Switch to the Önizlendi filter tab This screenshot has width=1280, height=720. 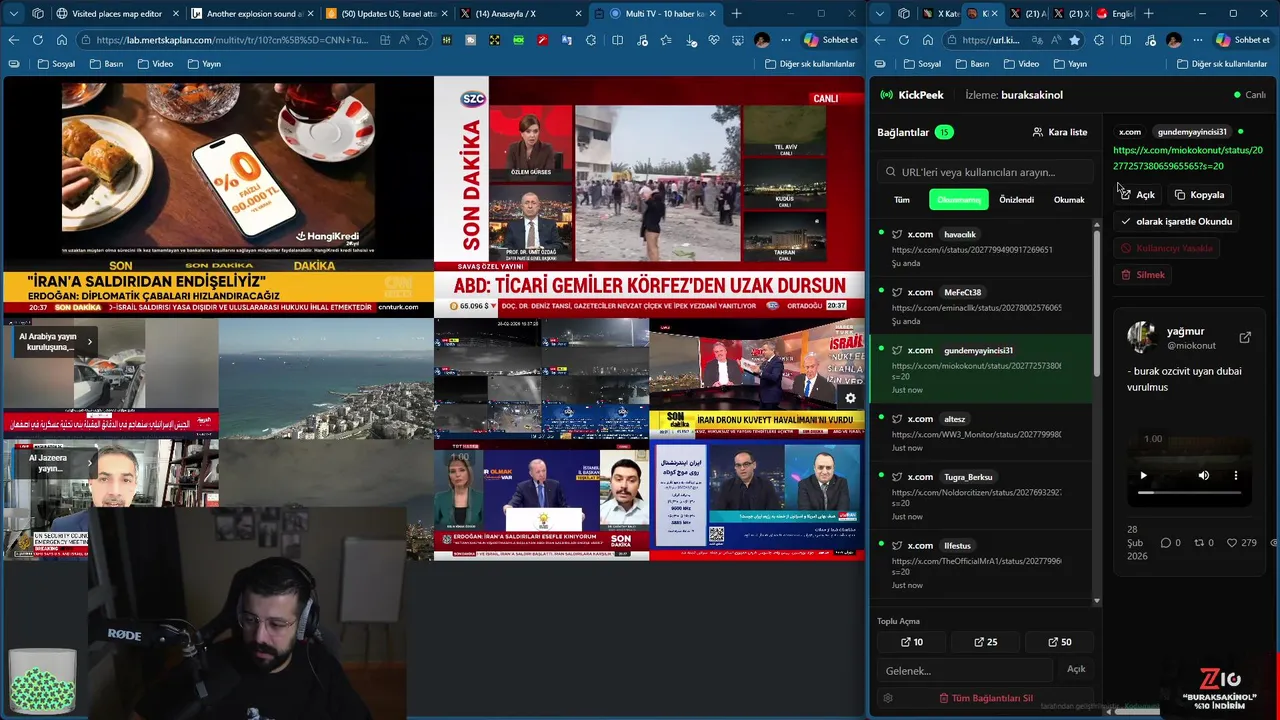tap(1017, 200)
